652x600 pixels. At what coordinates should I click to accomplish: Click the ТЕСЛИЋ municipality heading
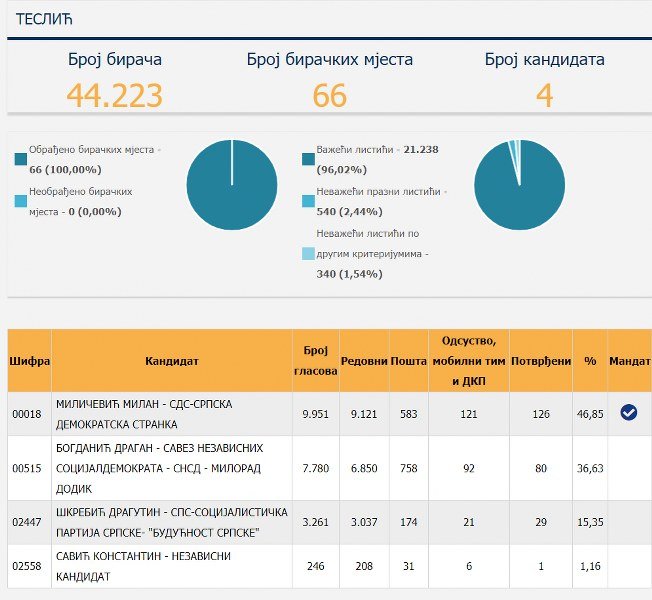(45, 19)
